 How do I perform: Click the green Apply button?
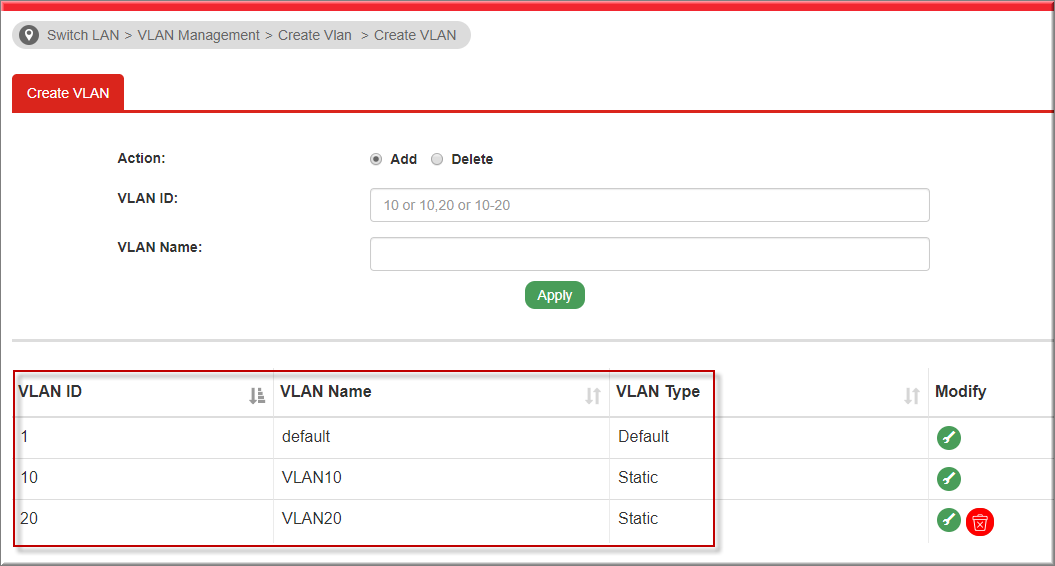click(554, 295)
